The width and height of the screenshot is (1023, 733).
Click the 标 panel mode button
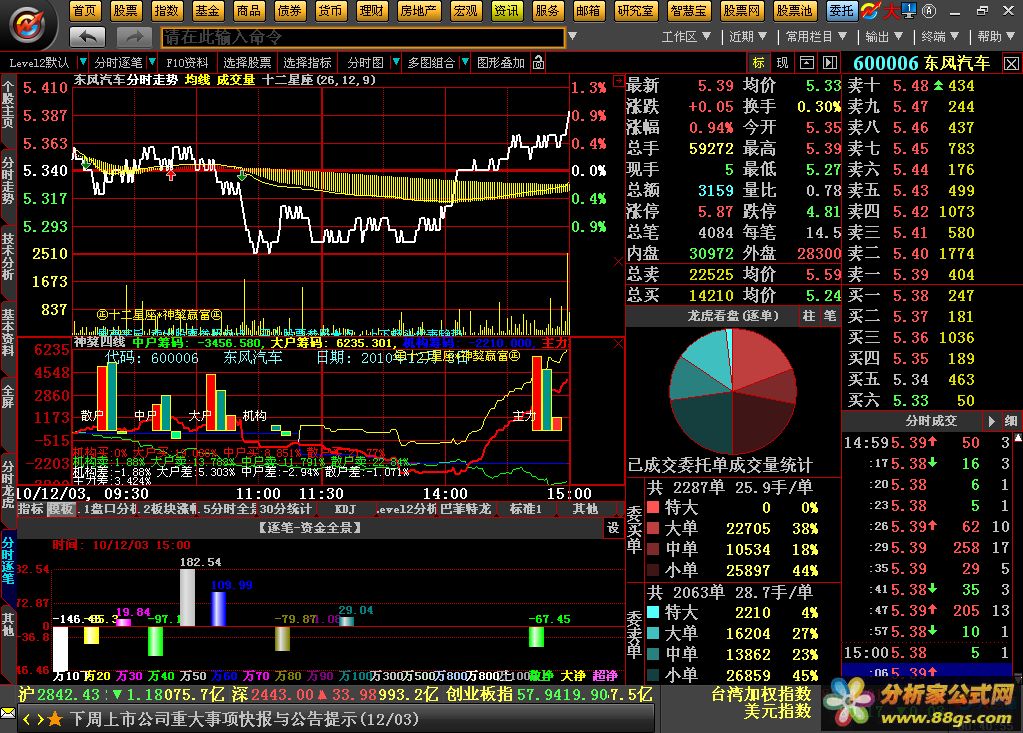758,63
